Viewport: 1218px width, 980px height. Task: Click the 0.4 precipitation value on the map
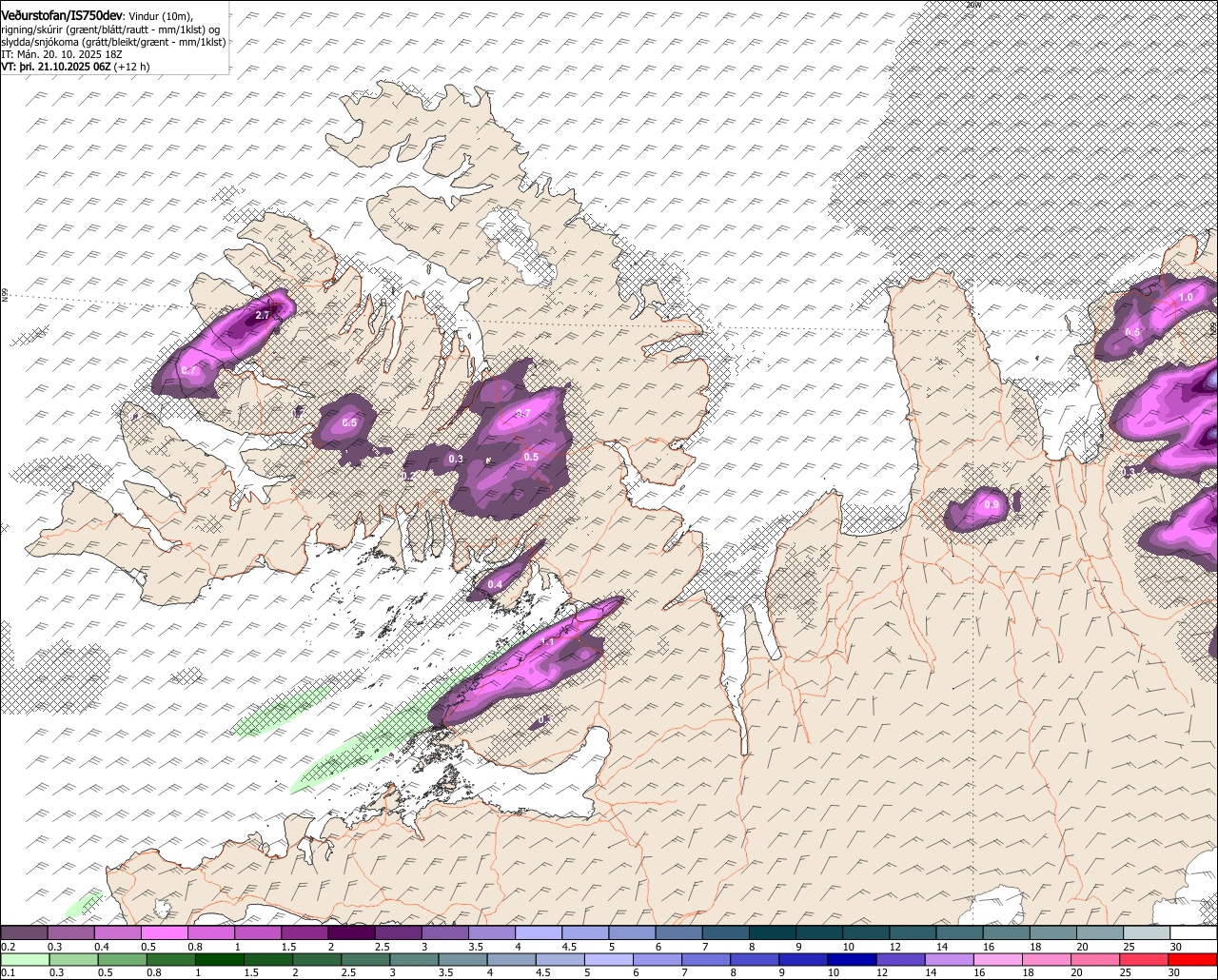pos(495,584)
